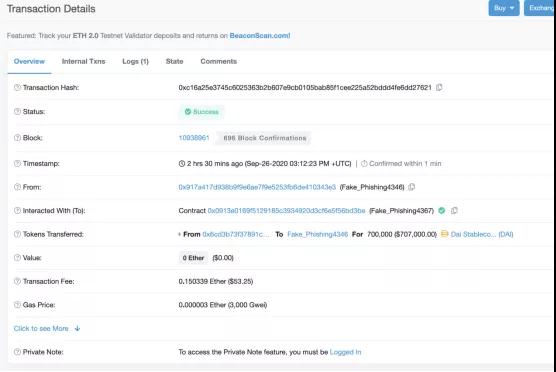556x372 pixels.
Task: Click the help icon beside Gas Price
Action: click(17, 305)
